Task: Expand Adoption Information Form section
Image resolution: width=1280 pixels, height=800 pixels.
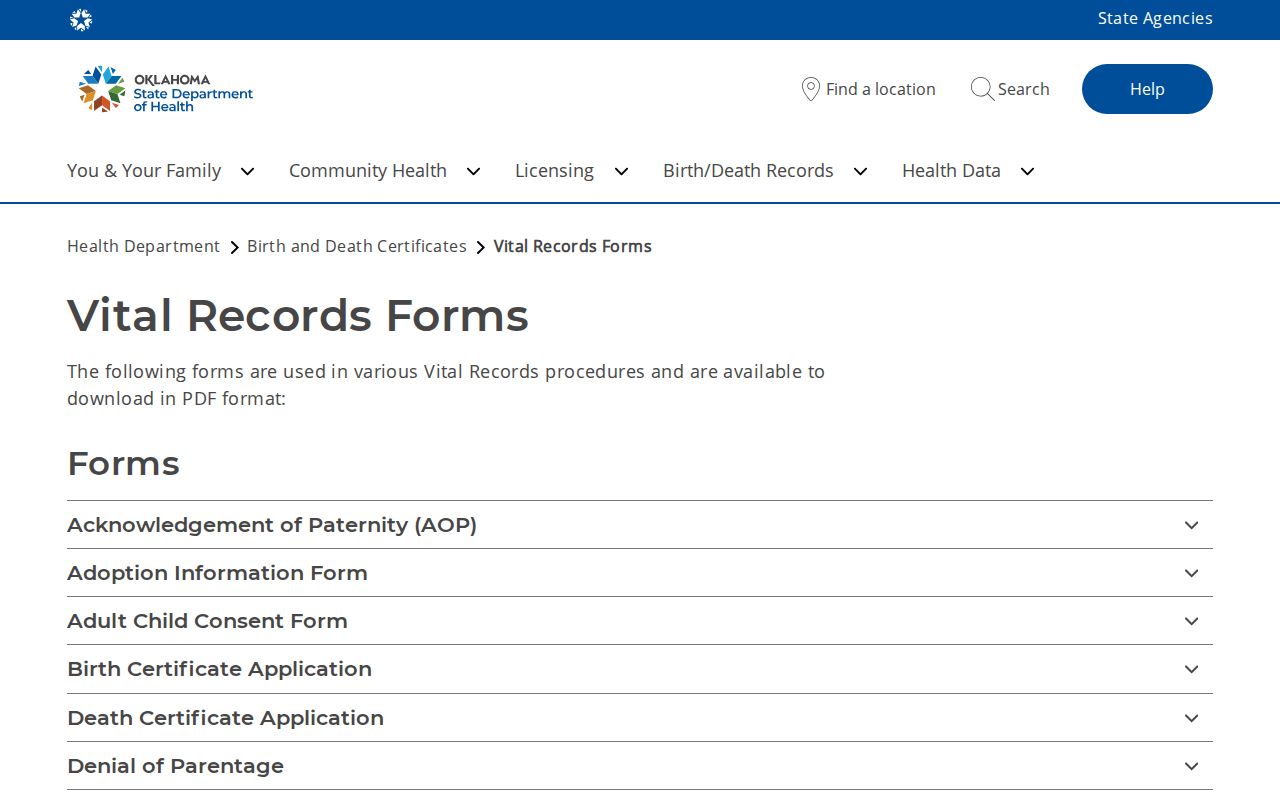Action: [x=640, y=573]
